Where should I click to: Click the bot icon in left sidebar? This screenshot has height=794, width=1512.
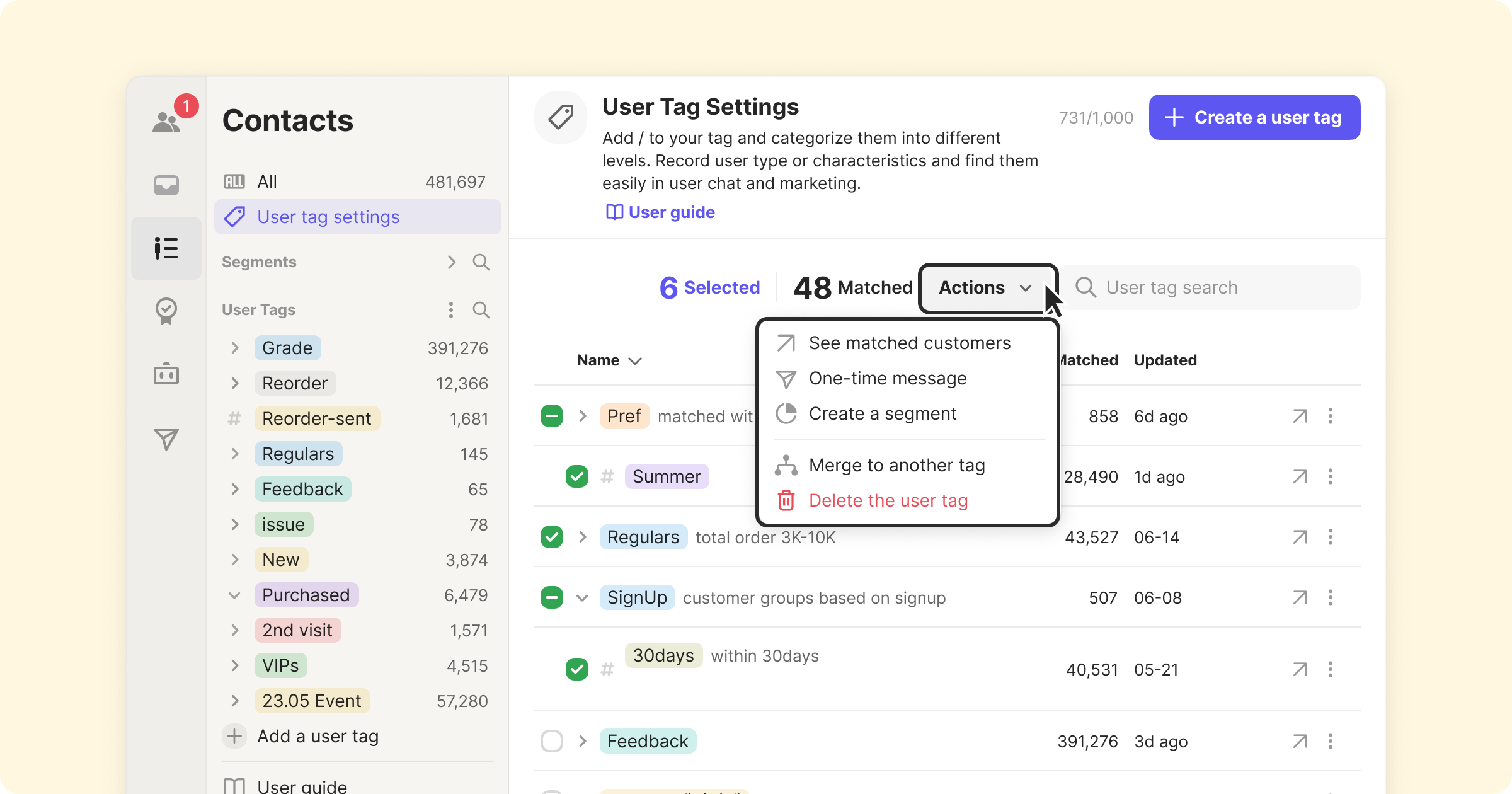(166, 374)
